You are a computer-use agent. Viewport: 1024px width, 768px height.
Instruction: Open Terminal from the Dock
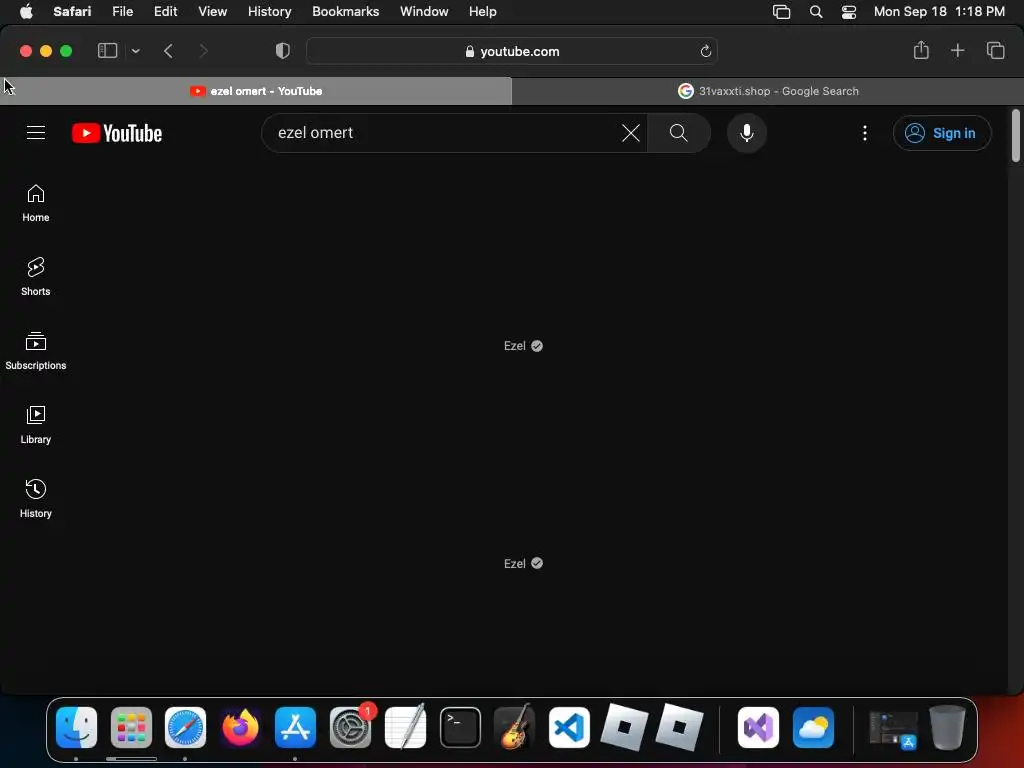[460, 727]
